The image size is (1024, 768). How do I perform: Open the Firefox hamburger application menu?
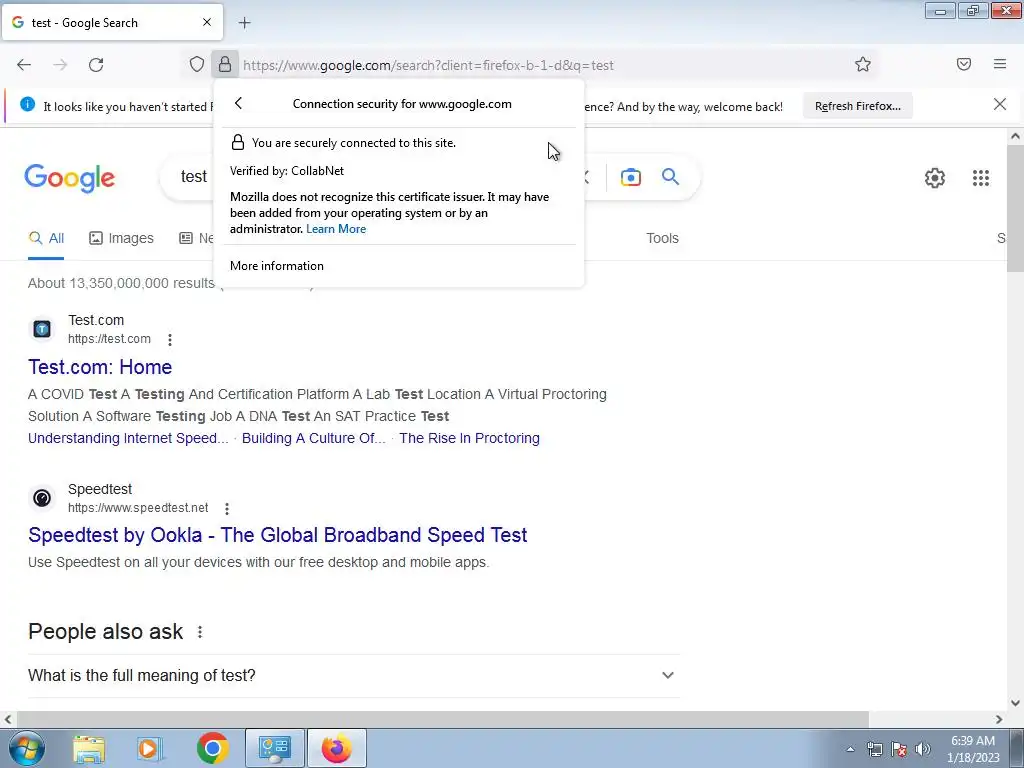(x=1000, y=64)
